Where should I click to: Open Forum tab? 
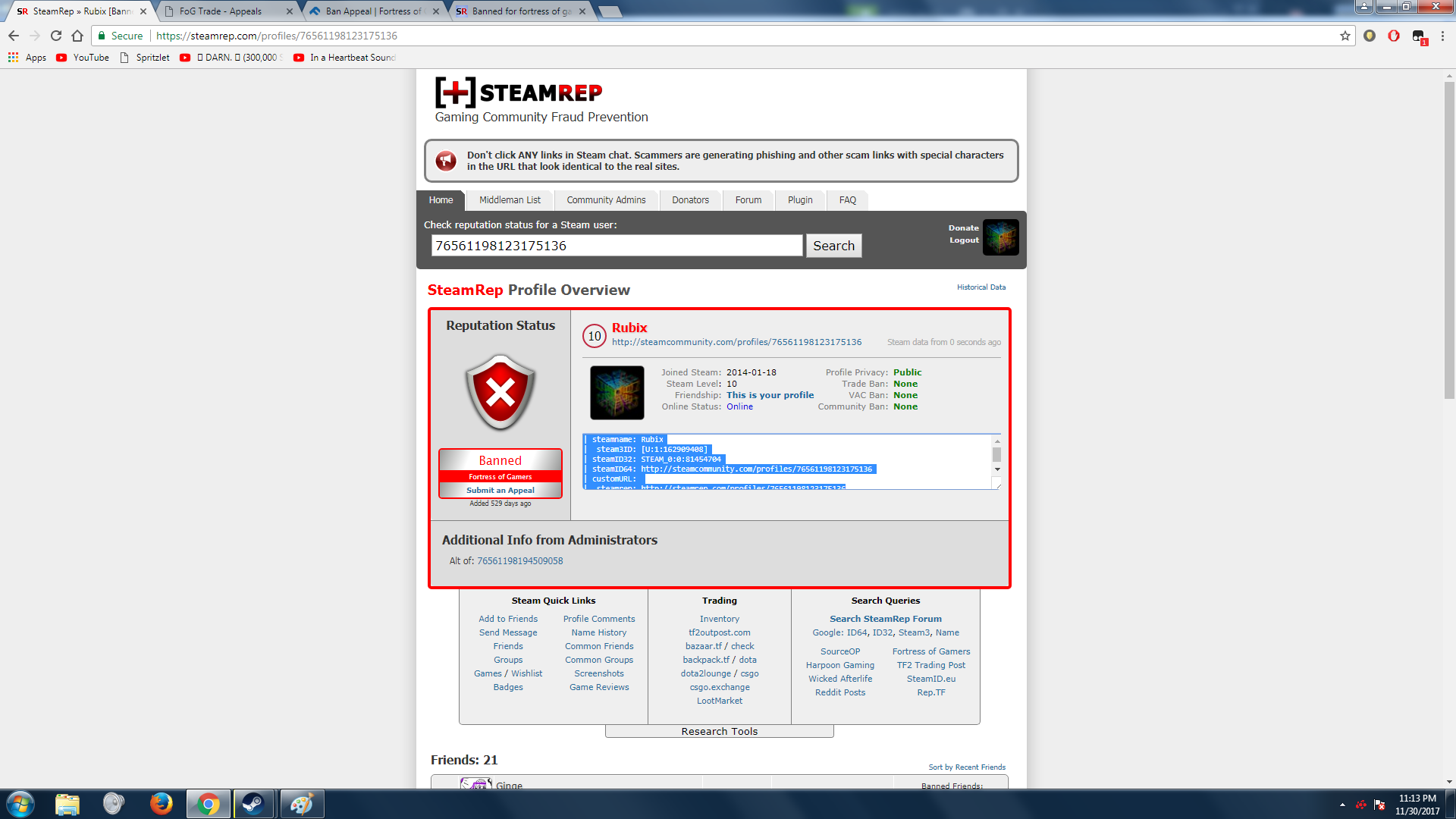748,200
